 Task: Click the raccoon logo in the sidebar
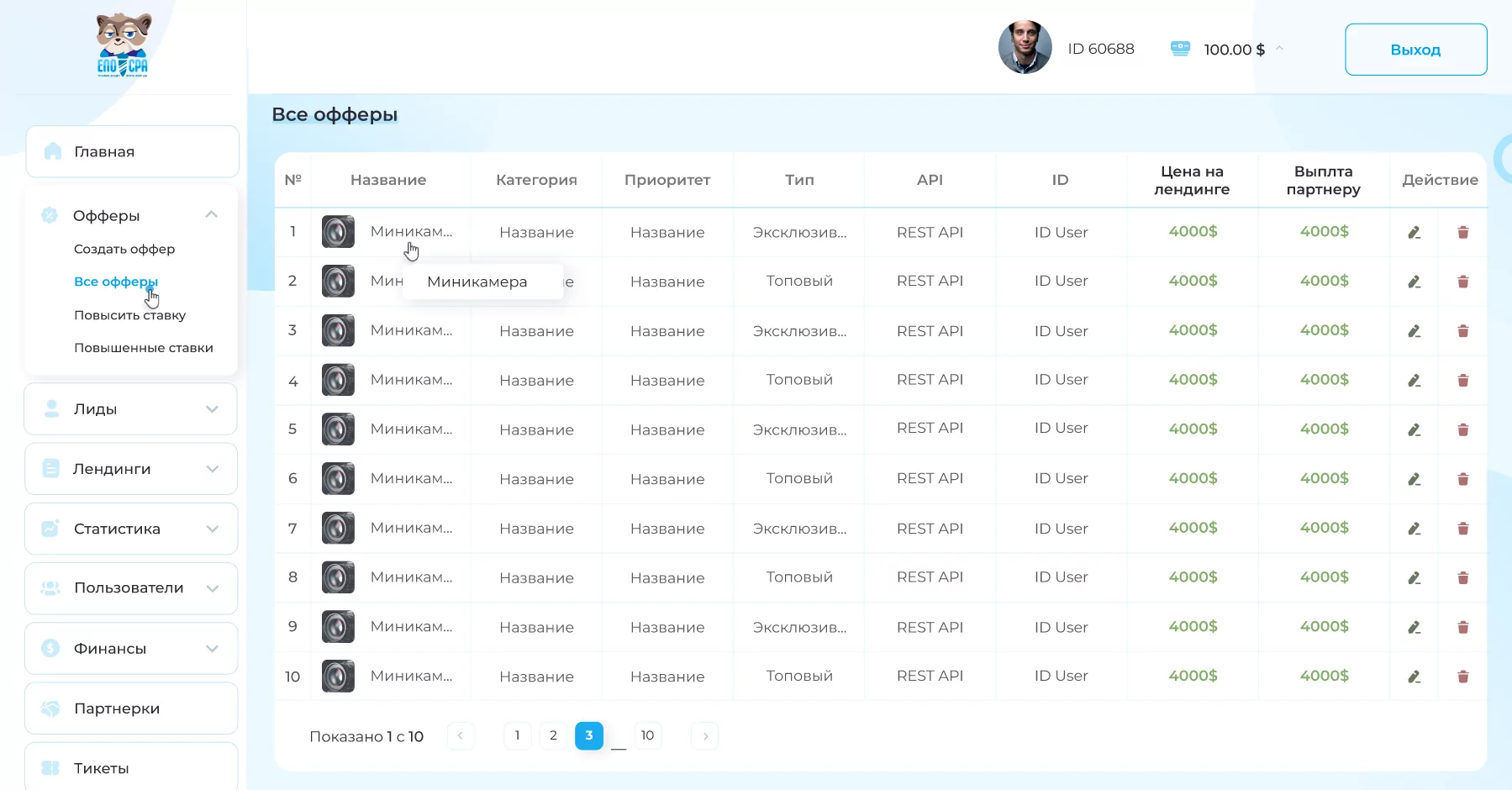pyautogui.click(x=123, y=45)
